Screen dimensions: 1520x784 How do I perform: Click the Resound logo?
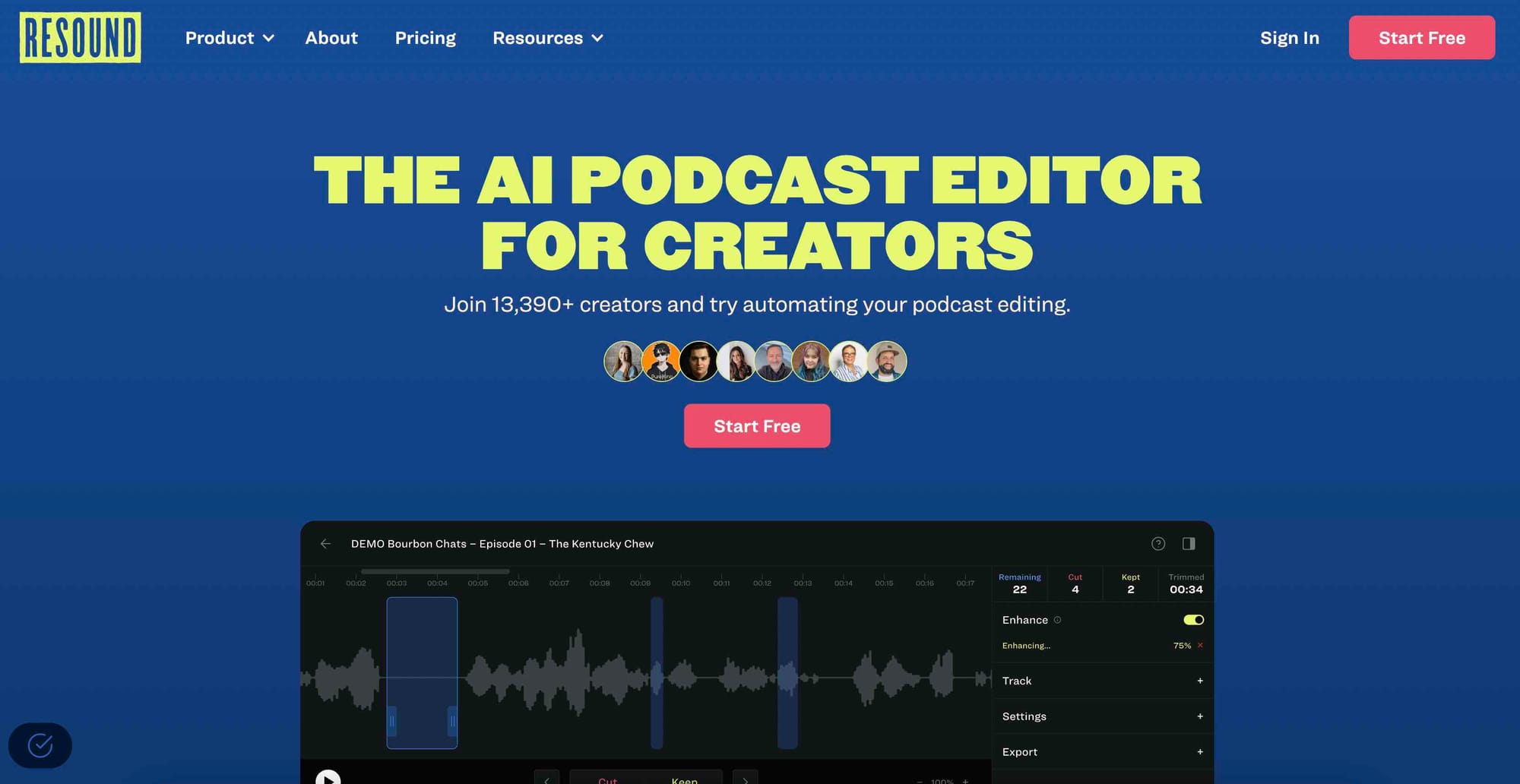[x=80, y=37]
